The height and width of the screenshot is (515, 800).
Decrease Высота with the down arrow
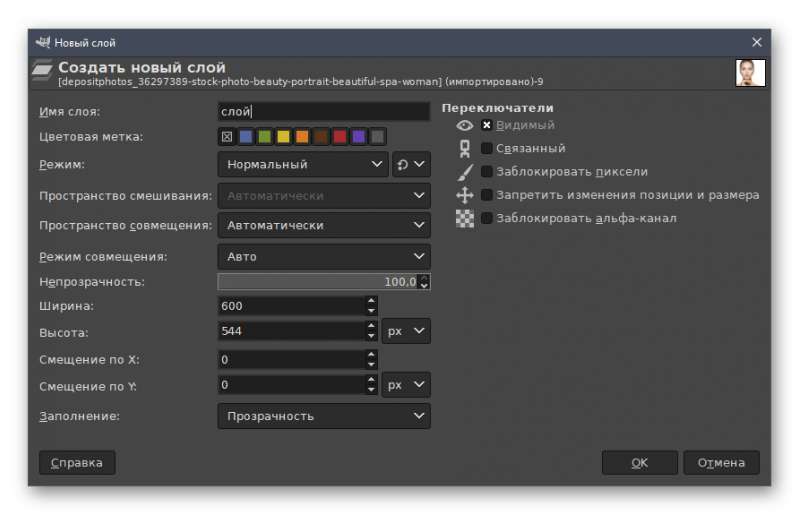click(x=371, y=336)
